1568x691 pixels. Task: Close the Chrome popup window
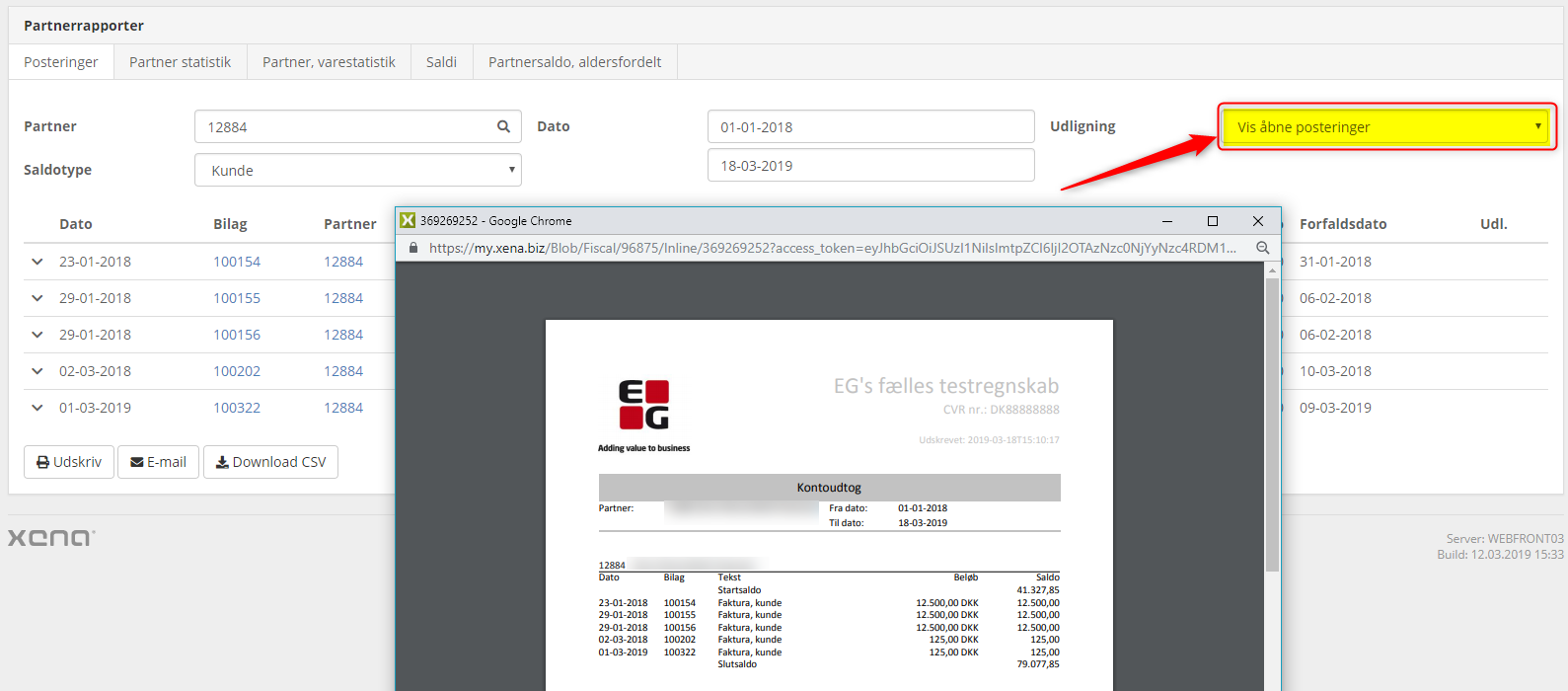(x=1257, y=221)
